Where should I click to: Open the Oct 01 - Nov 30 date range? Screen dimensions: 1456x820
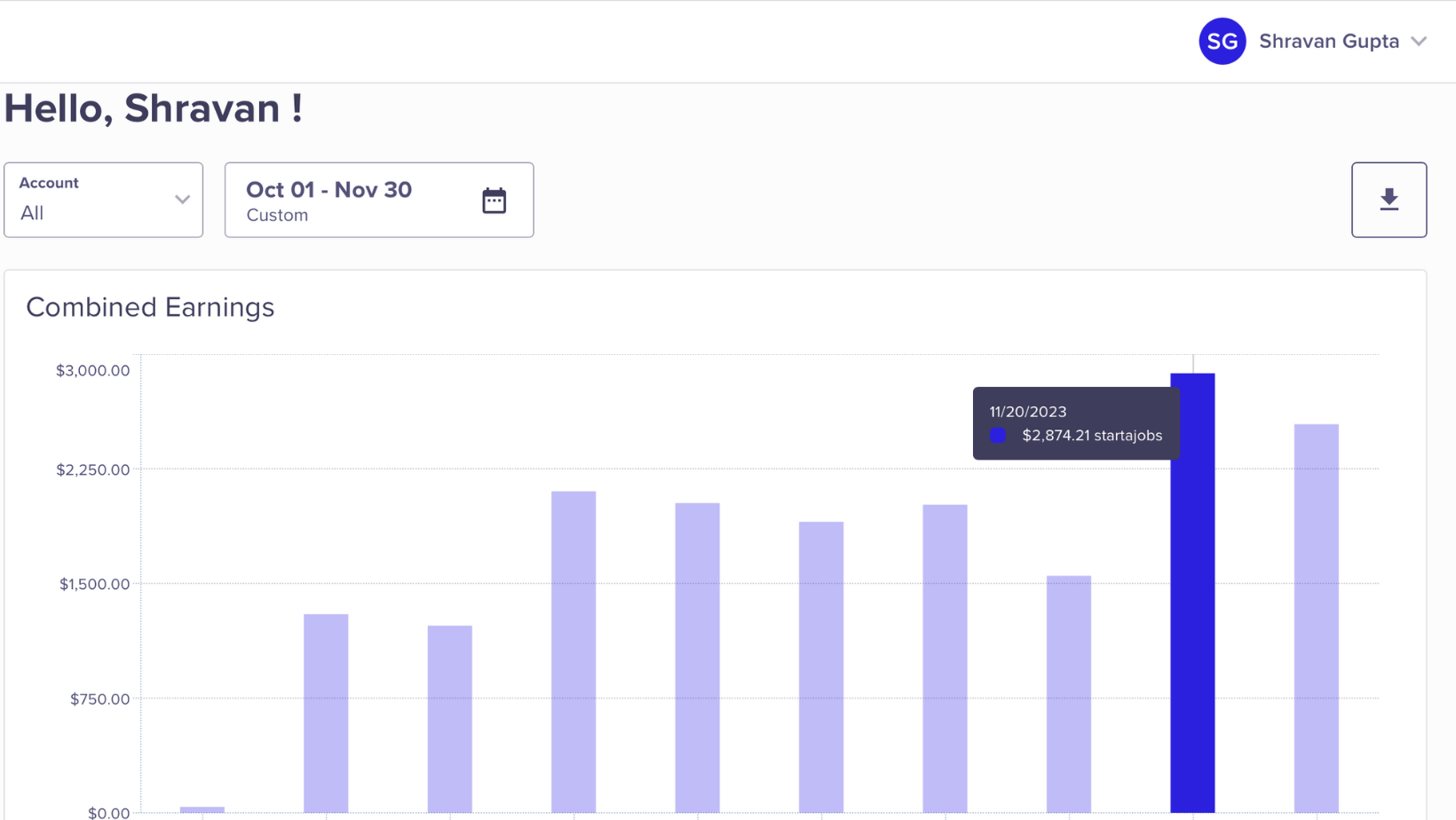pos(355,200)
